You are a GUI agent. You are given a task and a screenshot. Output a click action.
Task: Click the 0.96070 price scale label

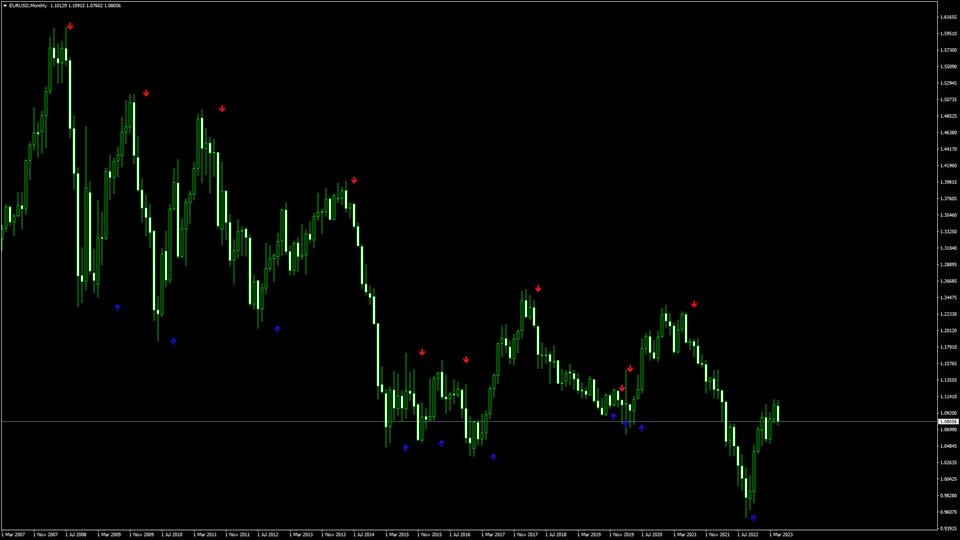(948, 512)
